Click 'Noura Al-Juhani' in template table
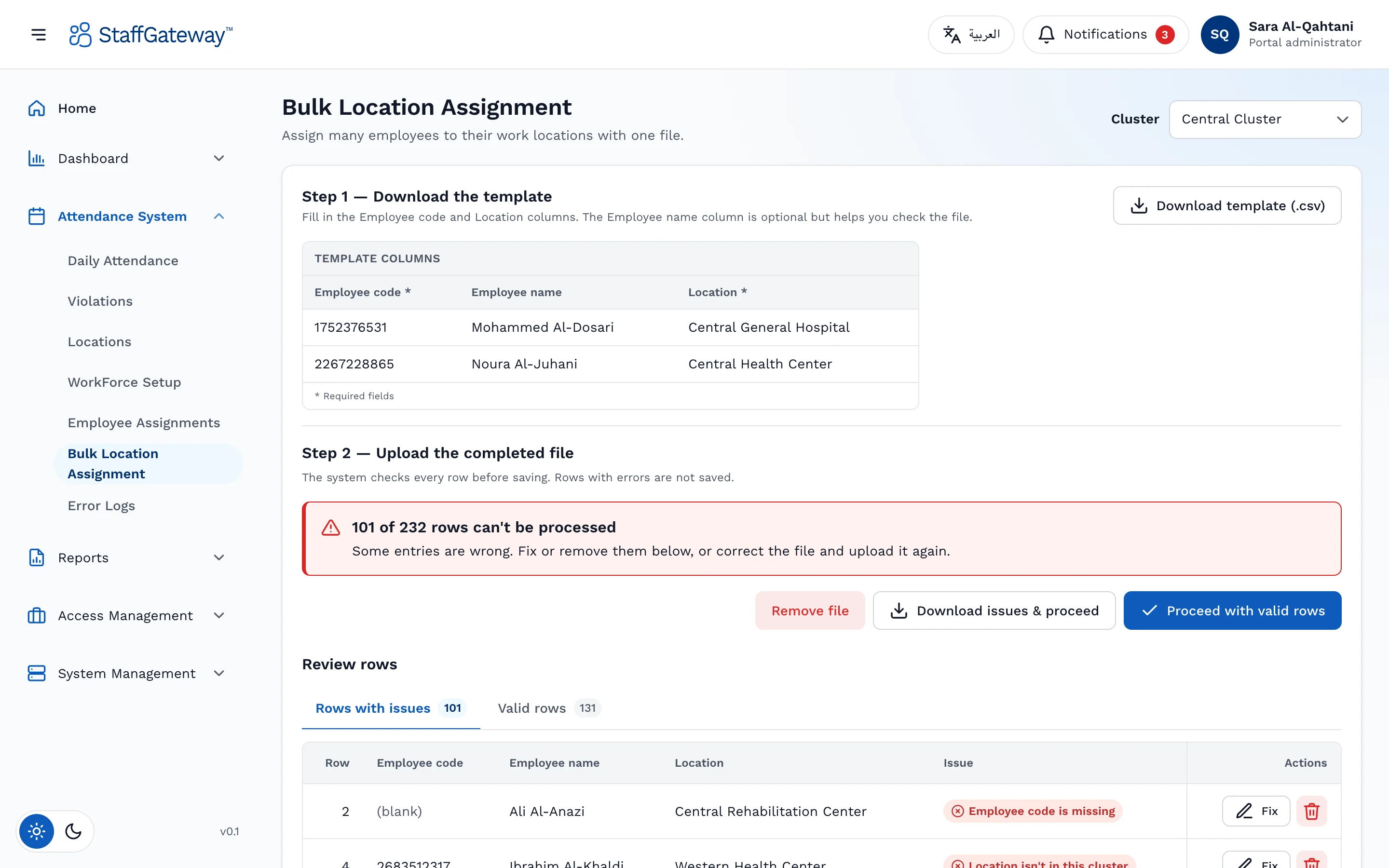 pos(524,364)
